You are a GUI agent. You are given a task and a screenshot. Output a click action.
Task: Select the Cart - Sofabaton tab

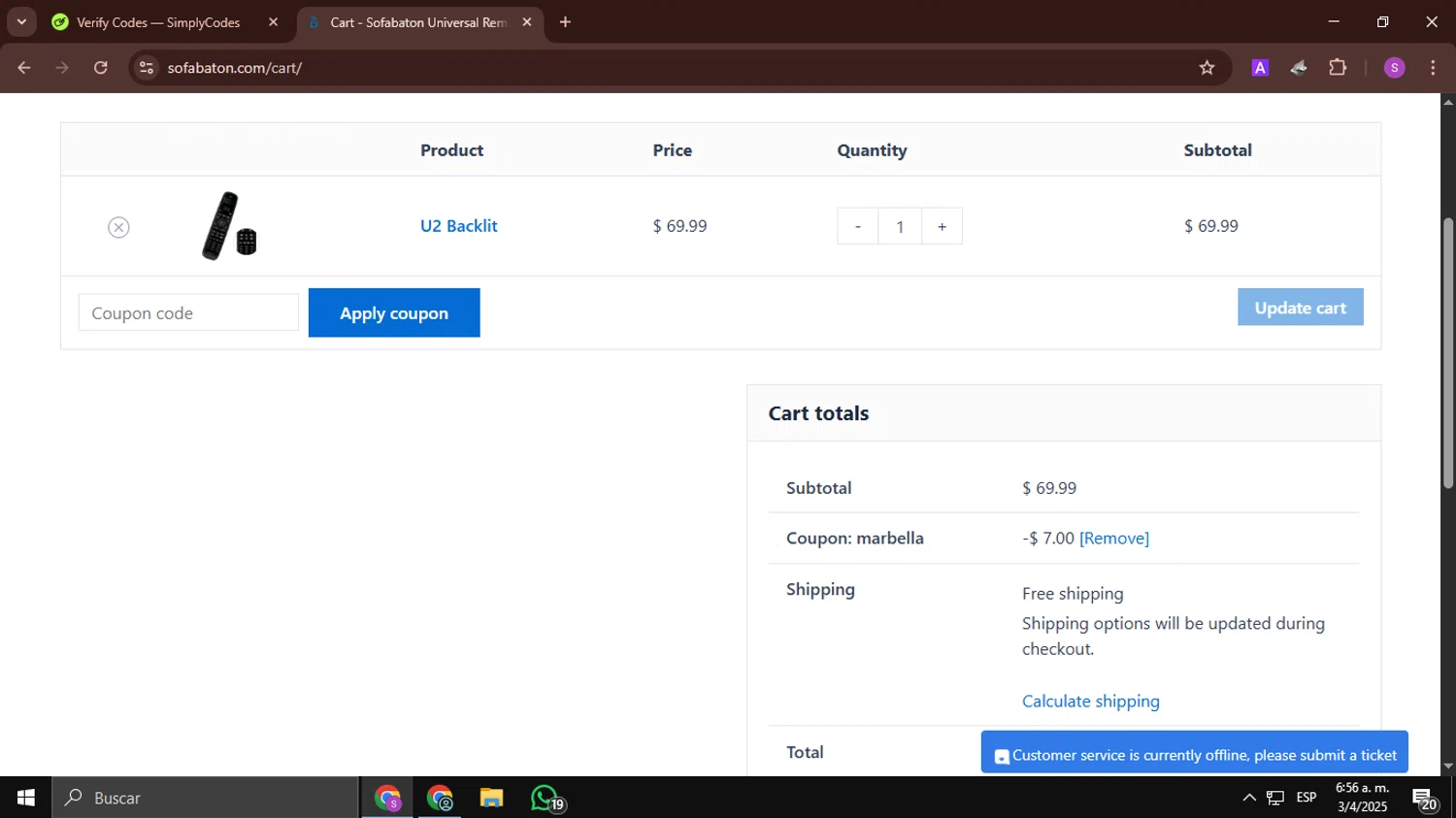pyautogui.click(x=417, y=22)
